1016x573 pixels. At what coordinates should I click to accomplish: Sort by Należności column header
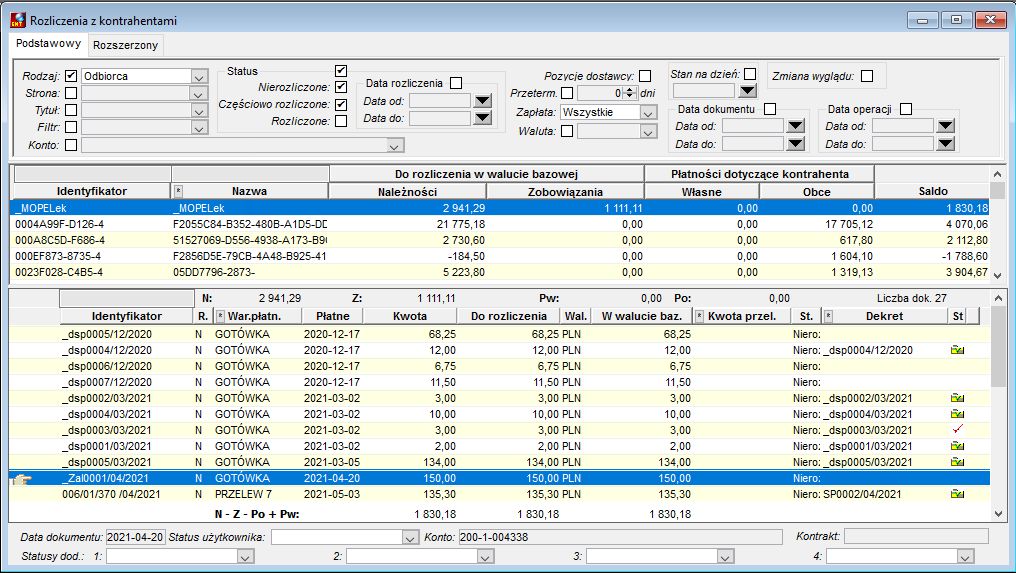[x=408, y=192]
